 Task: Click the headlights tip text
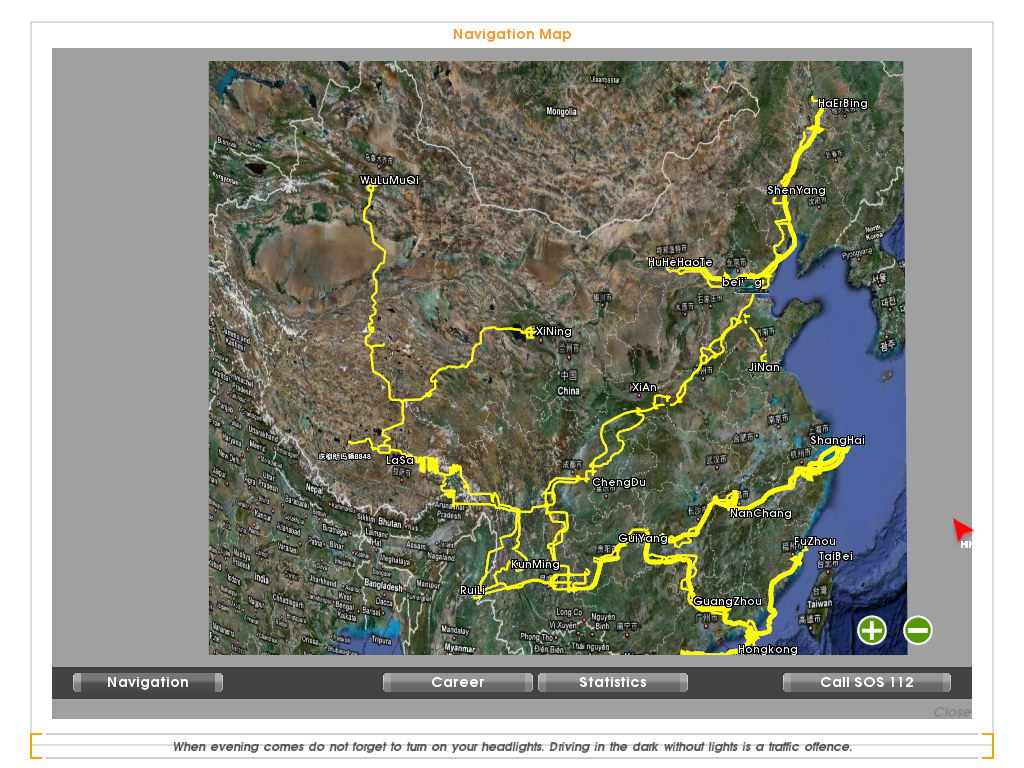coord(512,746)
